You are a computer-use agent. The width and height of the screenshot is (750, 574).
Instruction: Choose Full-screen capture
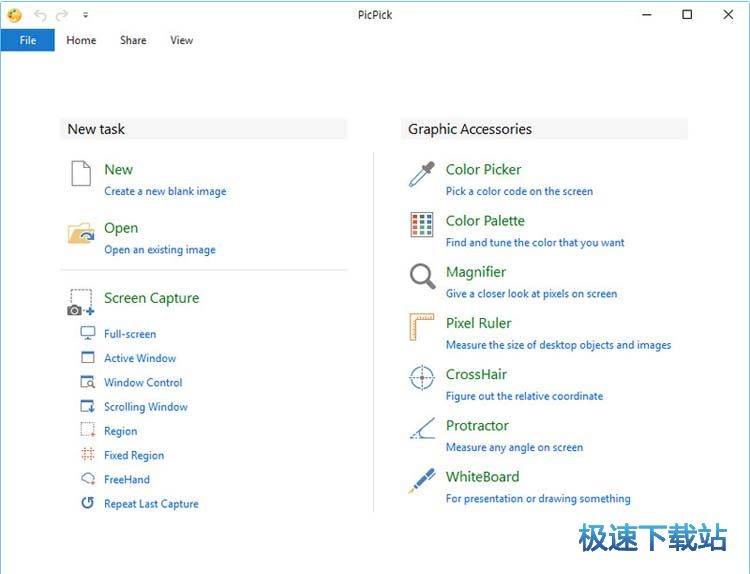tap(130, 334)
